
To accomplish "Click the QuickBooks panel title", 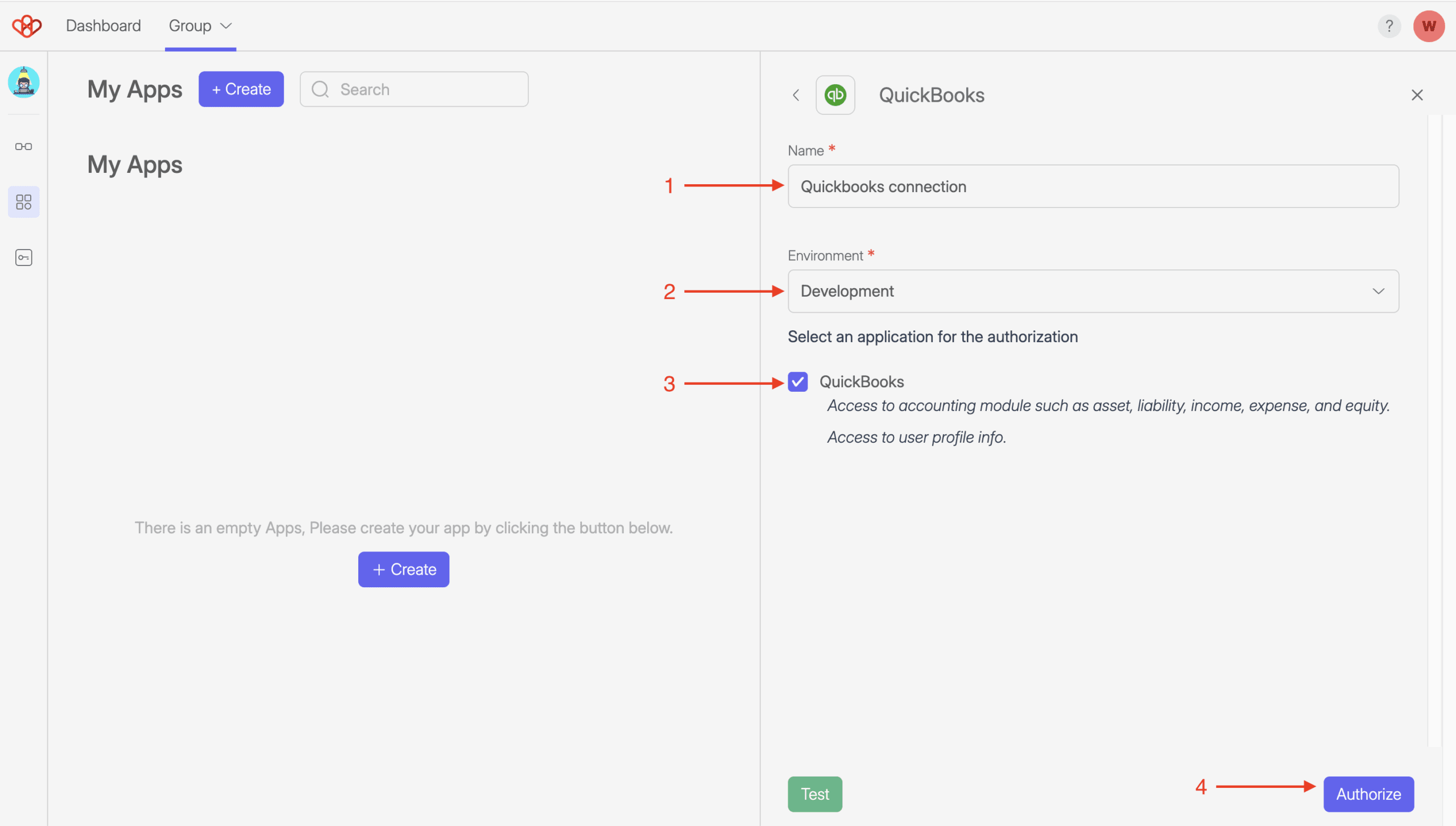I will [931, 95].
